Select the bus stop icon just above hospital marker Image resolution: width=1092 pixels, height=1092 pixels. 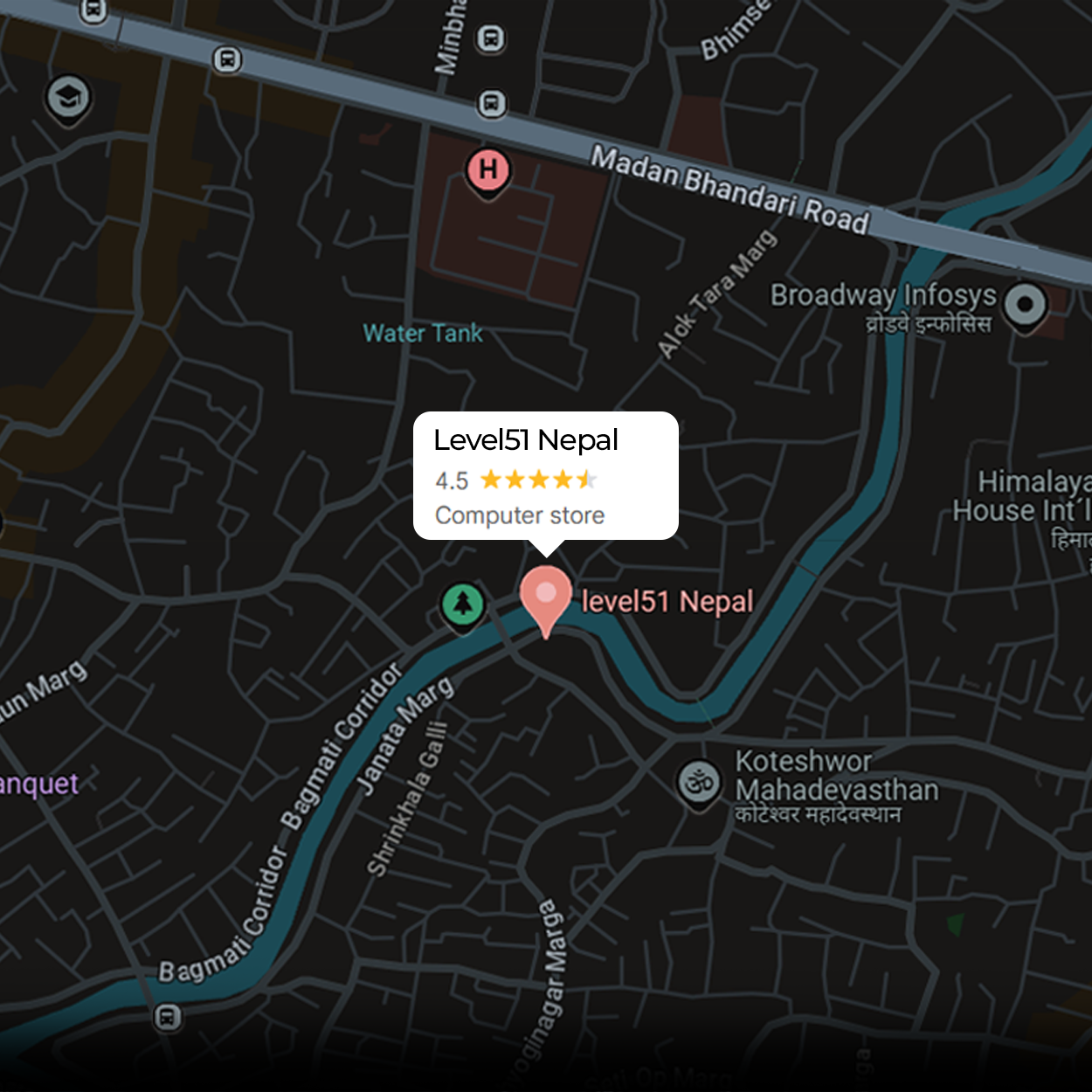tap(492, 104)
